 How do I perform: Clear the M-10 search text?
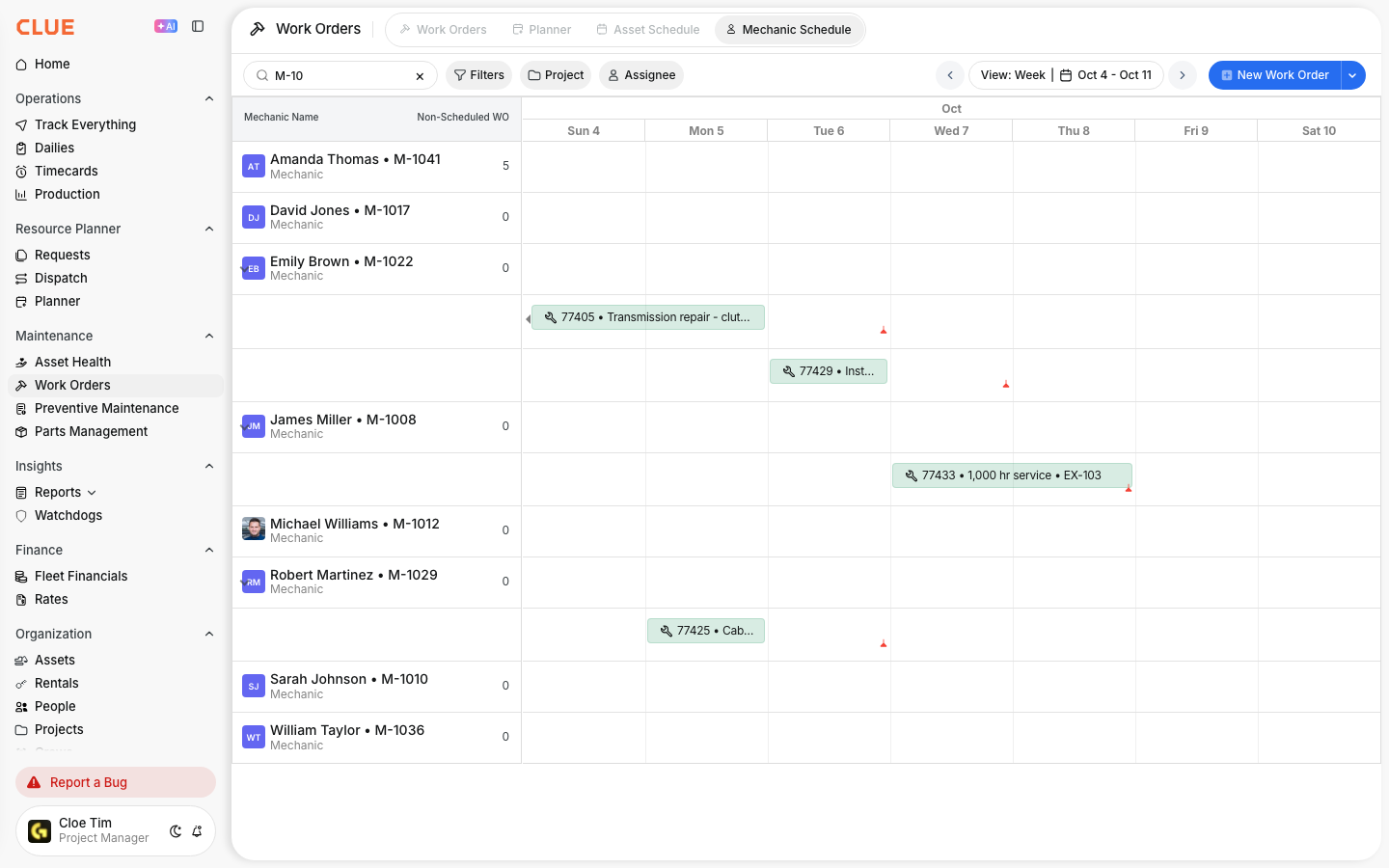point(420,76)
